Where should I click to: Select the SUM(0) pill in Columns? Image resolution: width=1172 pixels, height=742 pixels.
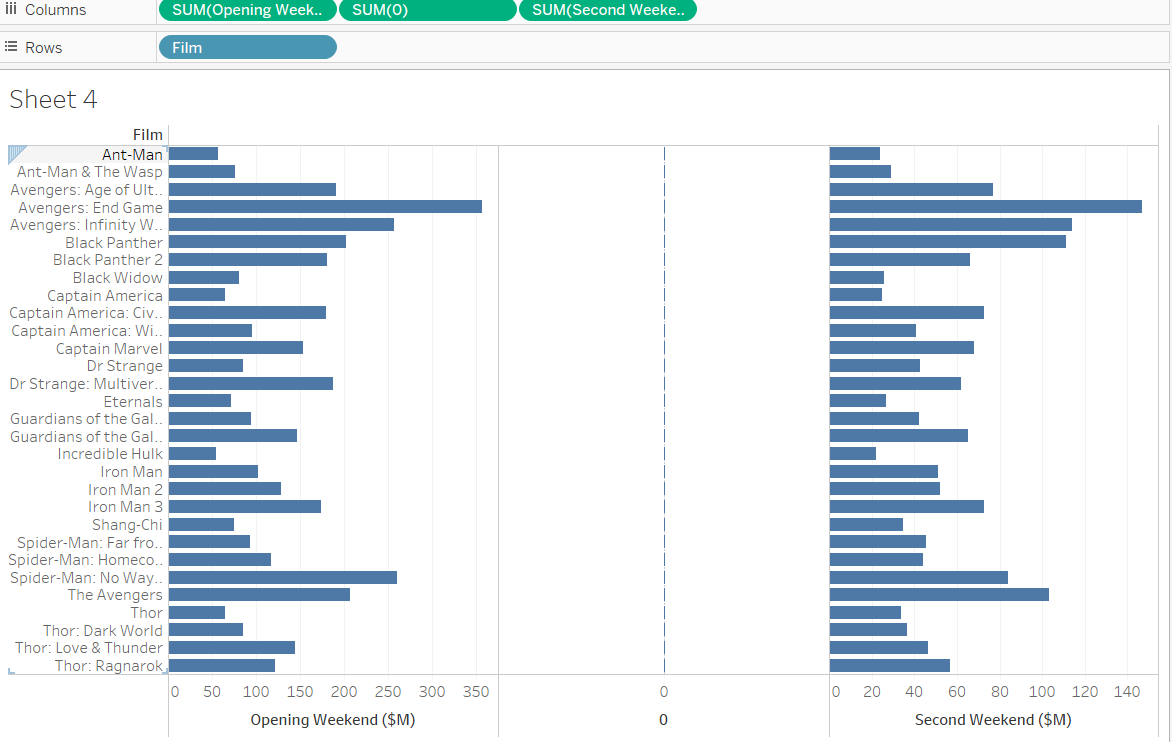pos(428,10)
